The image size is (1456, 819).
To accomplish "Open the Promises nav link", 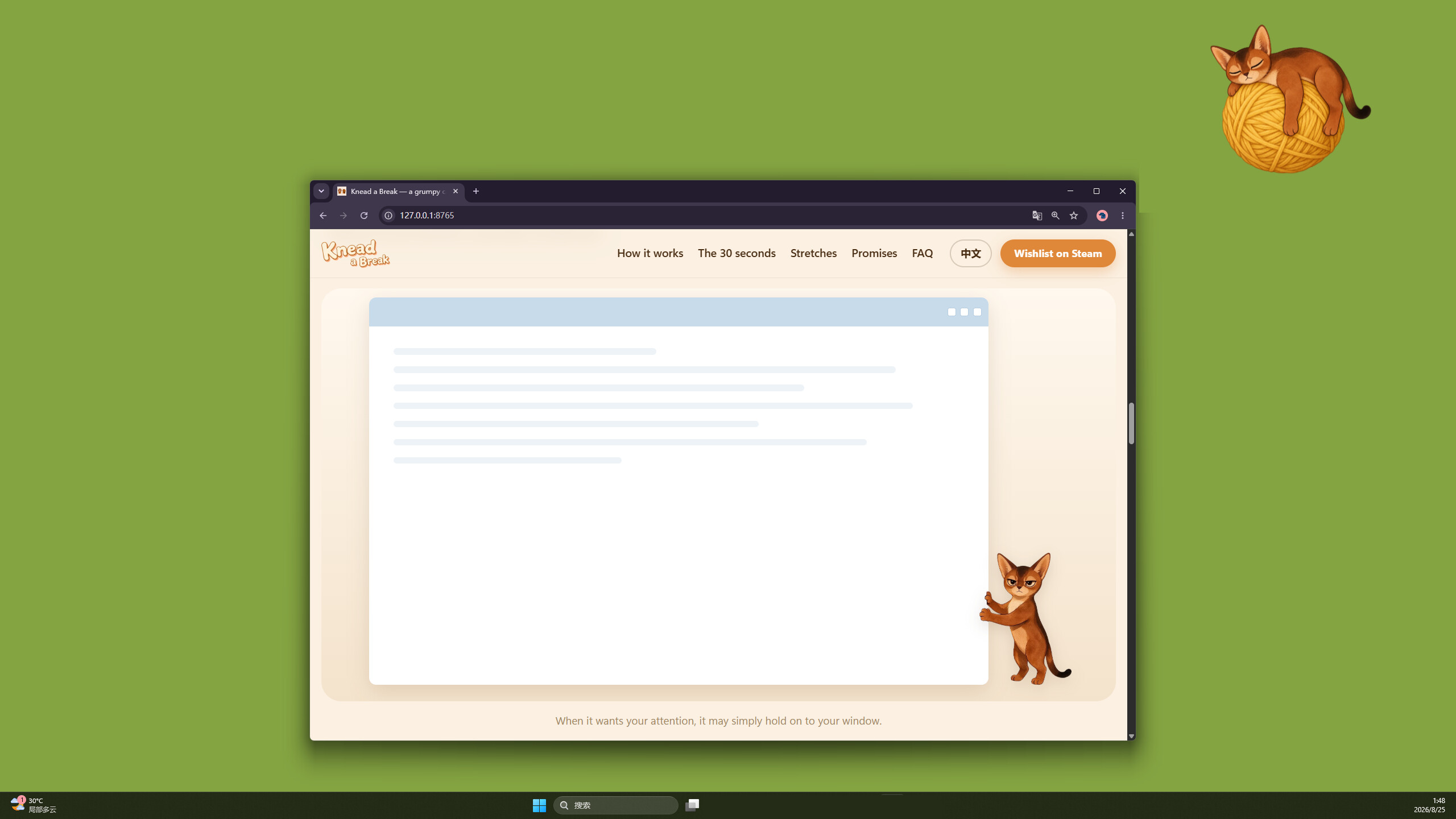I will tap(874, 253).
